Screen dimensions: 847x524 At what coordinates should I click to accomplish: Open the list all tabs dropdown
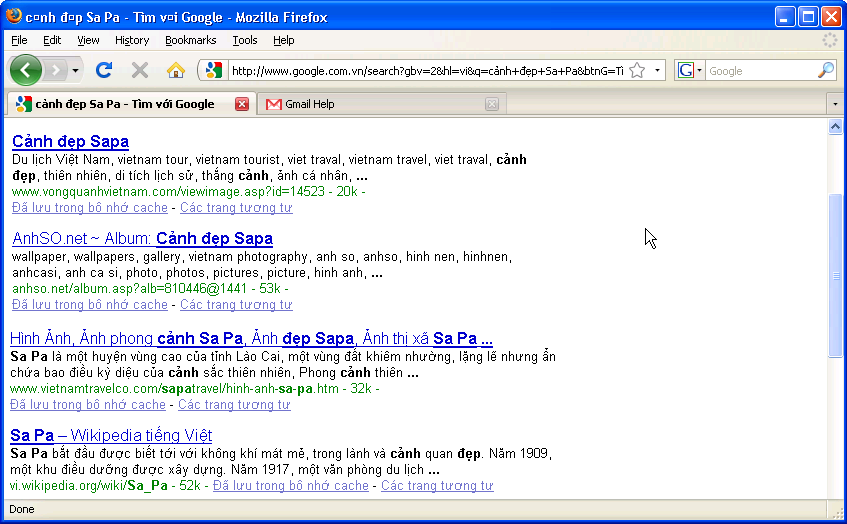pyautogui.click(x=835, y=104)
